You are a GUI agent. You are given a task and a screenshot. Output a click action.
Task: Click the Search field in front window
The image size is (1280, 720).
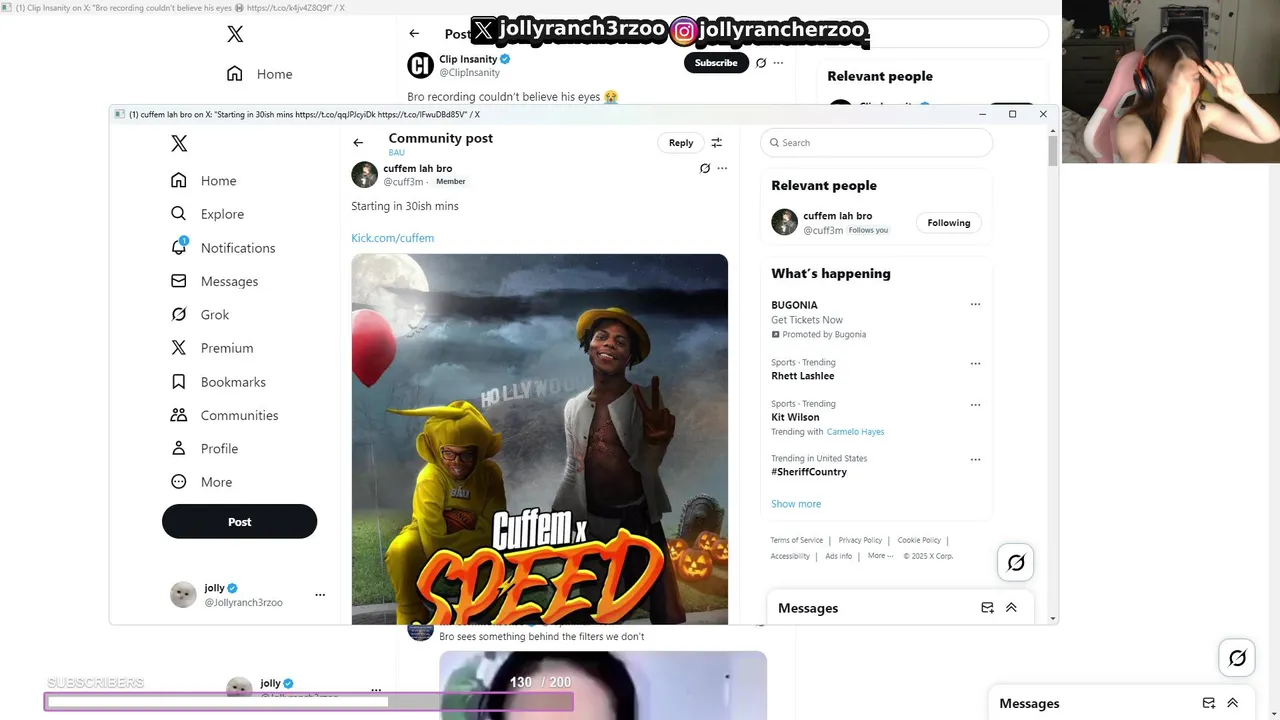pos(876,143)
